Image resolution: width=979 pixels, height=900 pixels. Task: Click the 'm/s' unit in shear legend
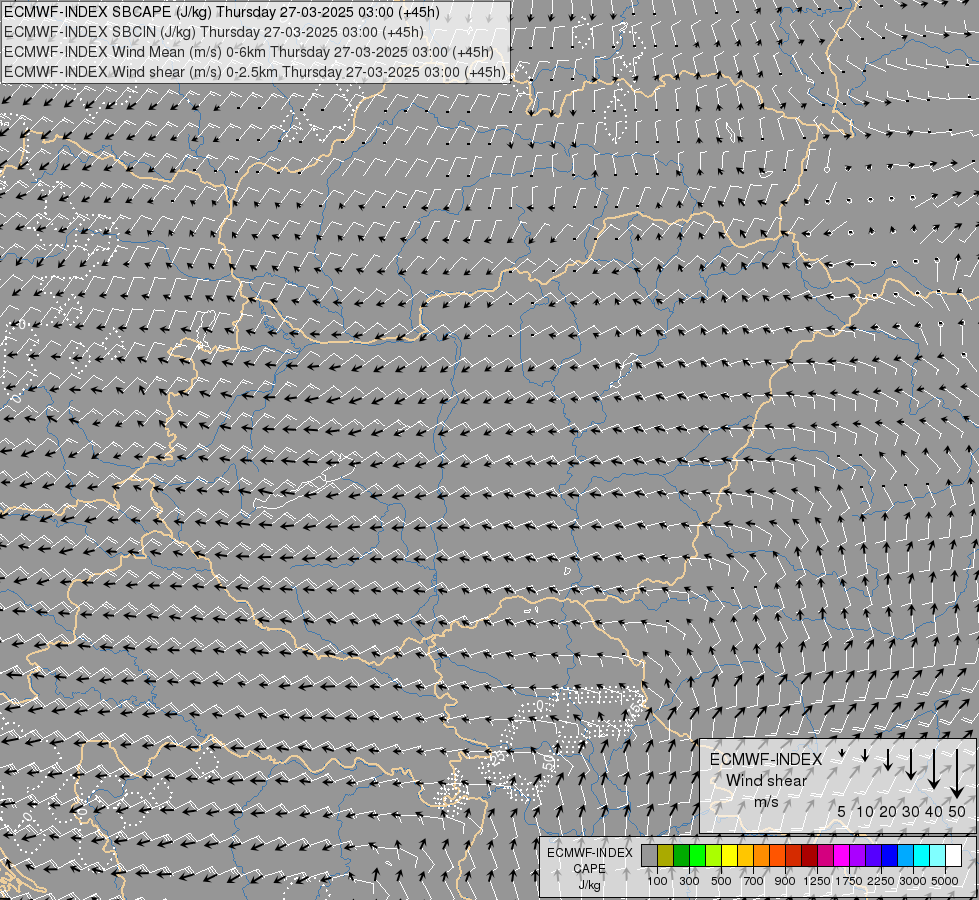point(766,802)
